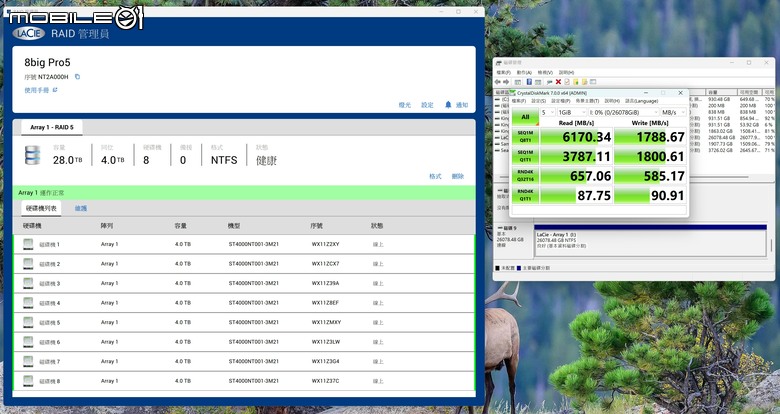780x414 pixels.
Task: Open CrystalDiskMark 設定(S) settings menu
Action: click(538, 101)
